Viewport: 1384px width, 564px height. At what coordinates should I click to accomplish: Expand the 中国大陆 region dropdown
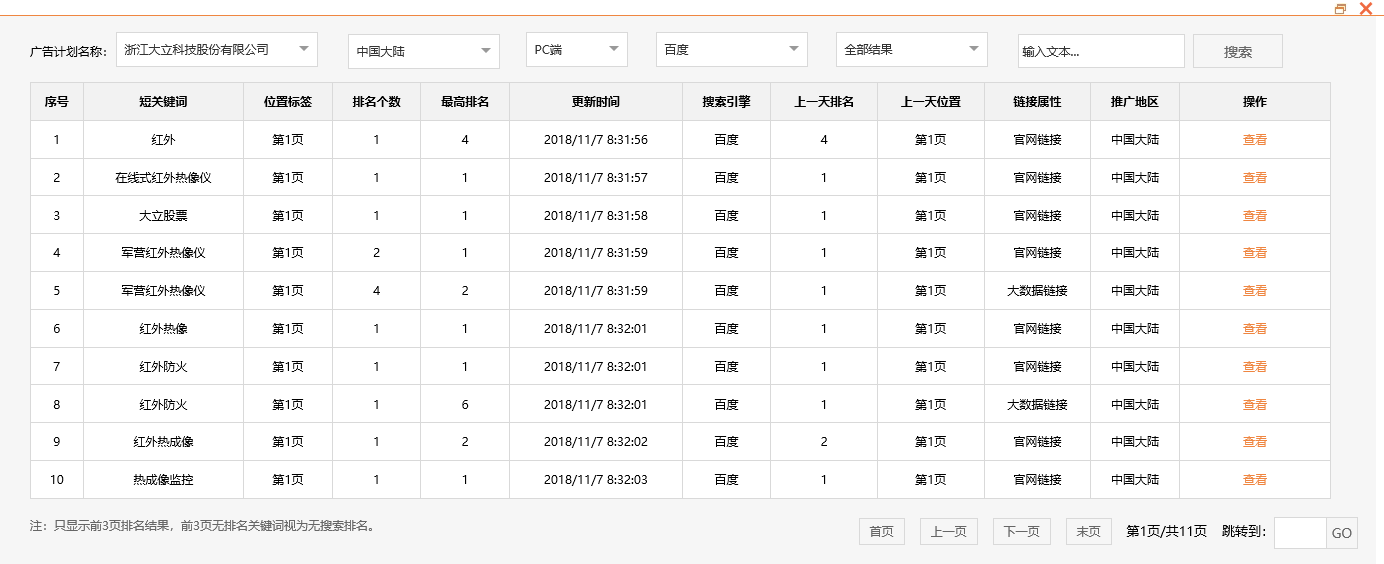click(x=424, y=51)
